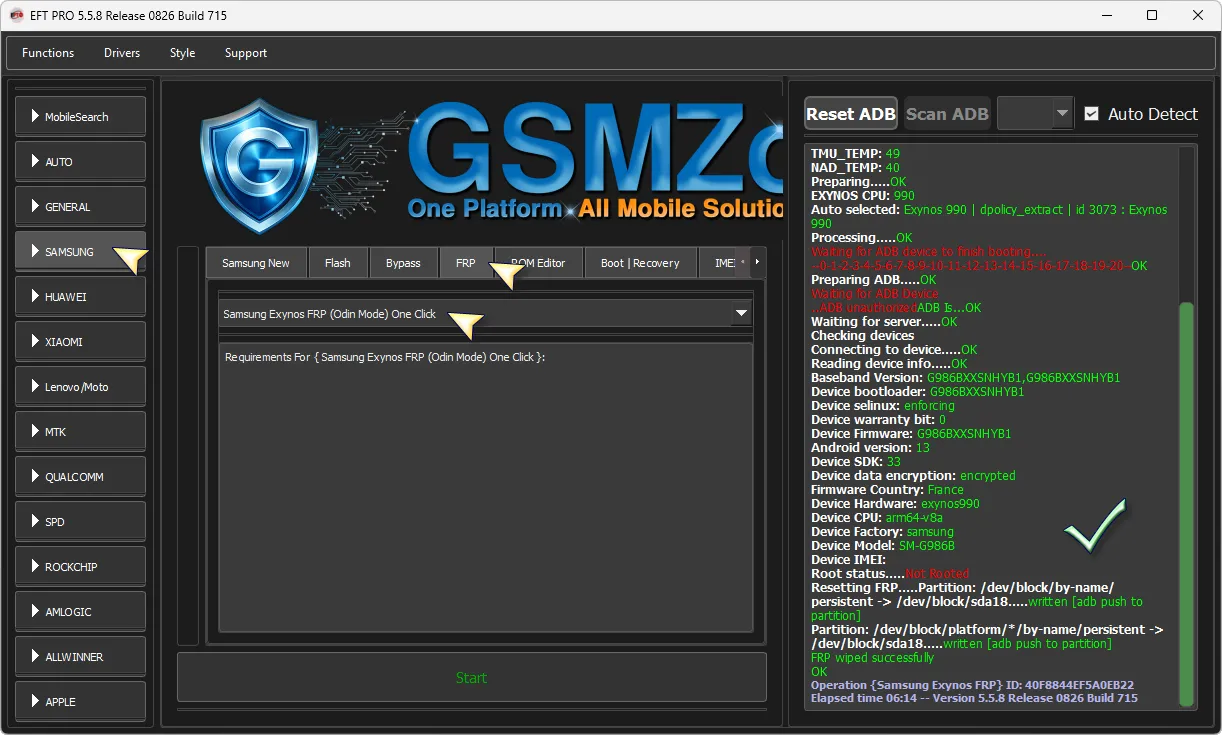Minimize the EFT PRO window

[x=1107, y=15]
